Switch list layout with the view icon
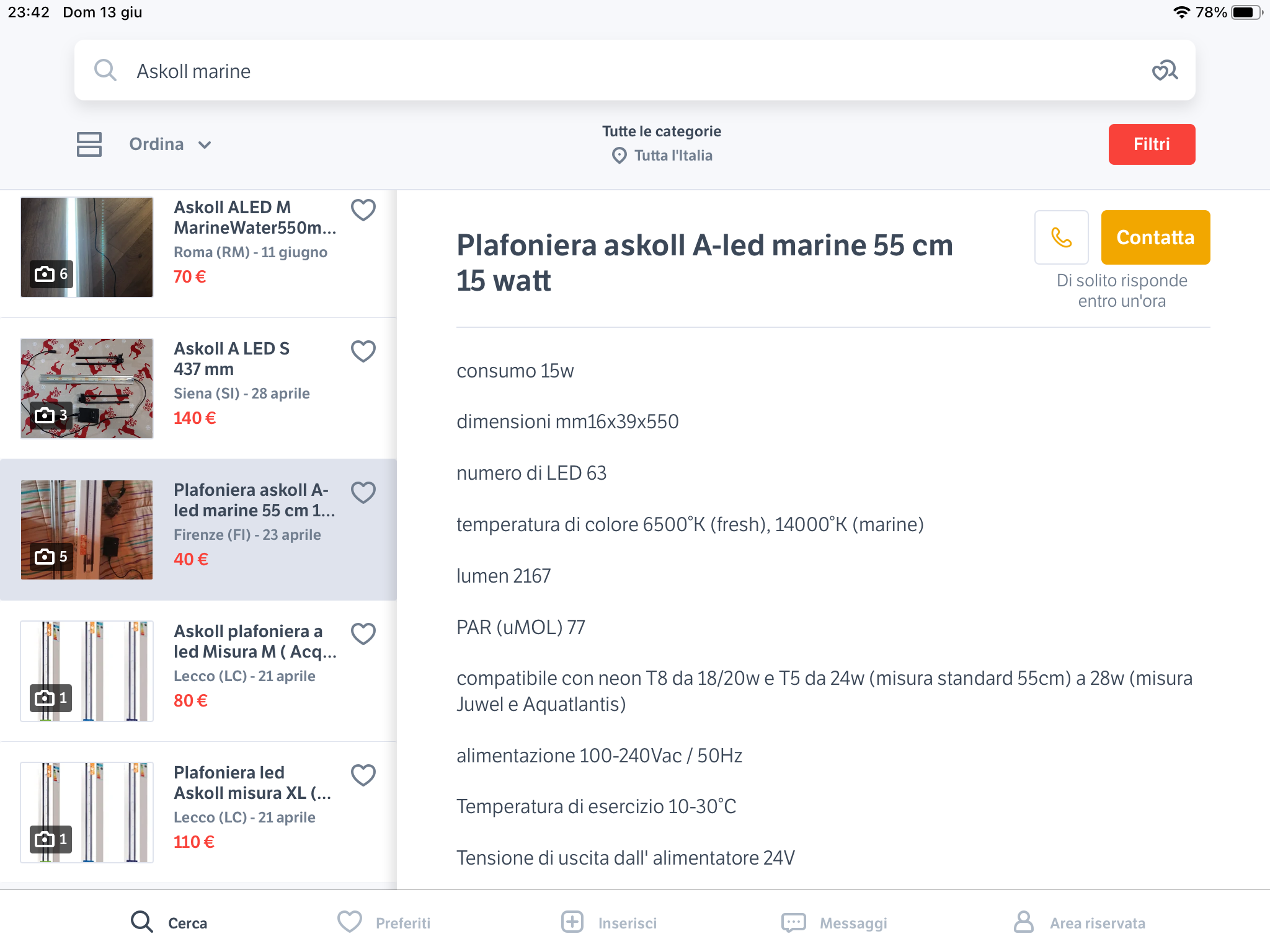This screenshot has height=952, width=1270. point(89,144)
